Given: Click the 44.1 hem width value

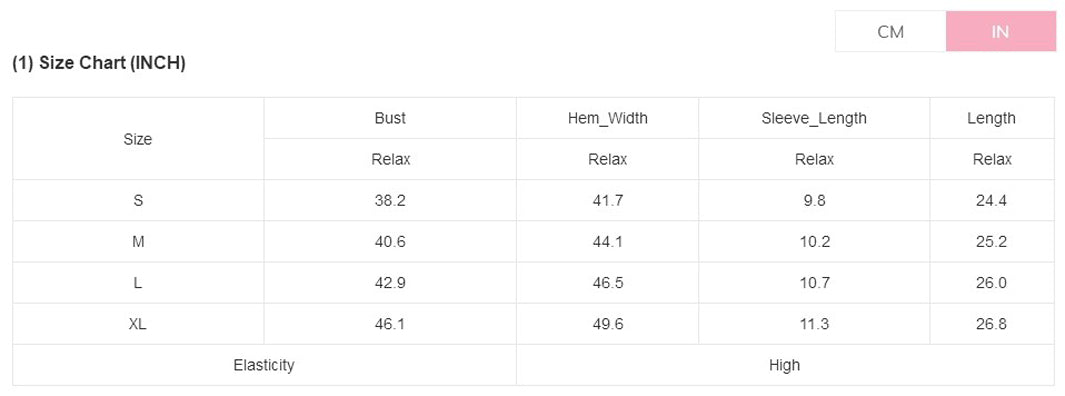Looking at the screenshot, I should [x=608, y=242].
